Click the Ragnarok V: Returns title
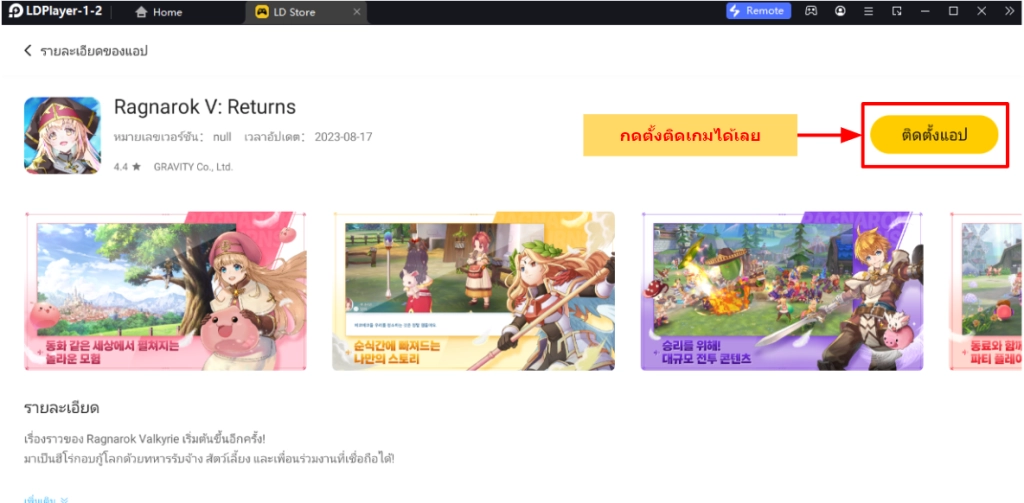Screen dimensions: 1024x503 (205, 106)
